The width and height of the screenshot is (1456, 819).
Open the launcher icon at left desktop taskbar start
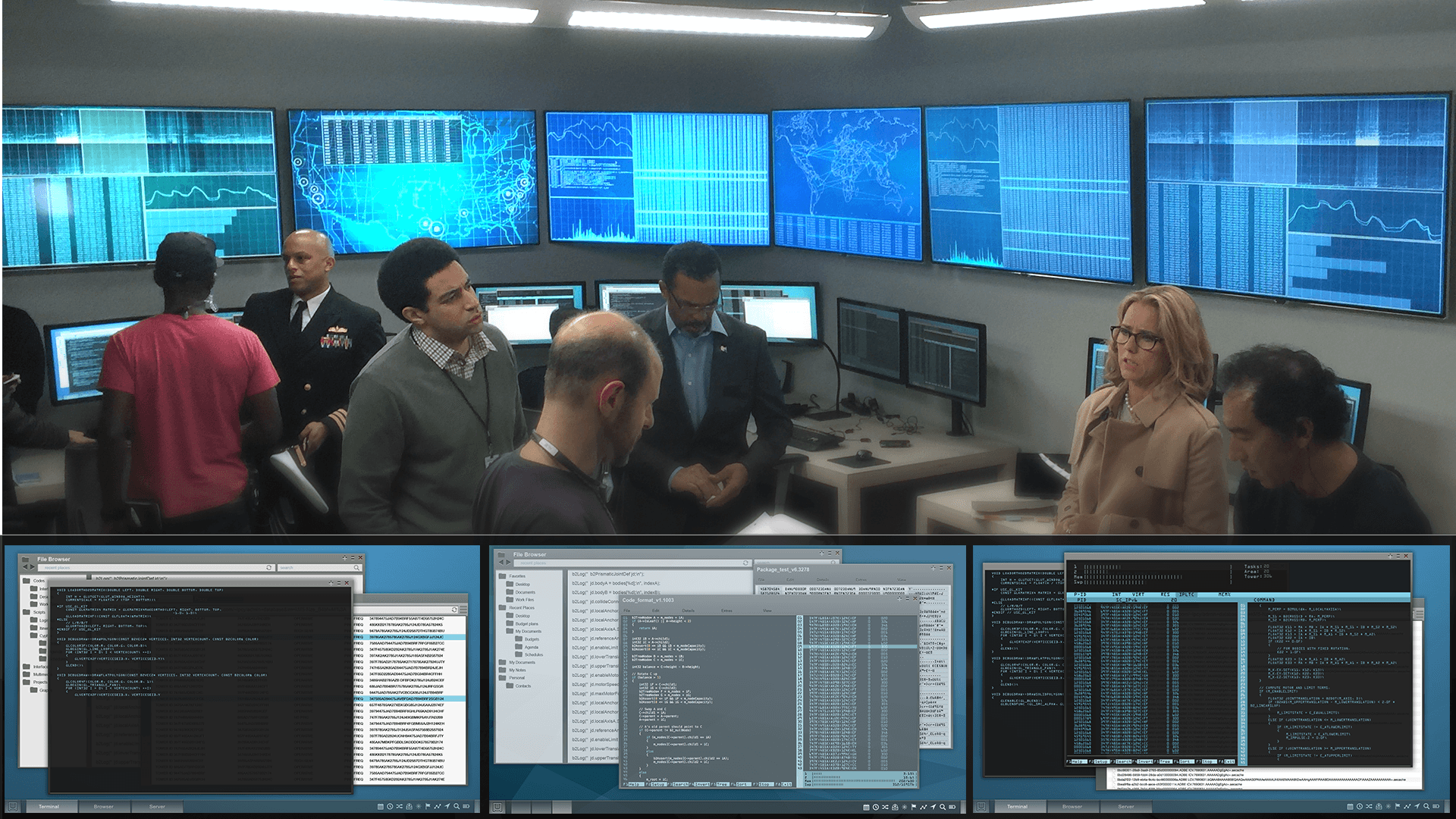(x=13, y=806)
